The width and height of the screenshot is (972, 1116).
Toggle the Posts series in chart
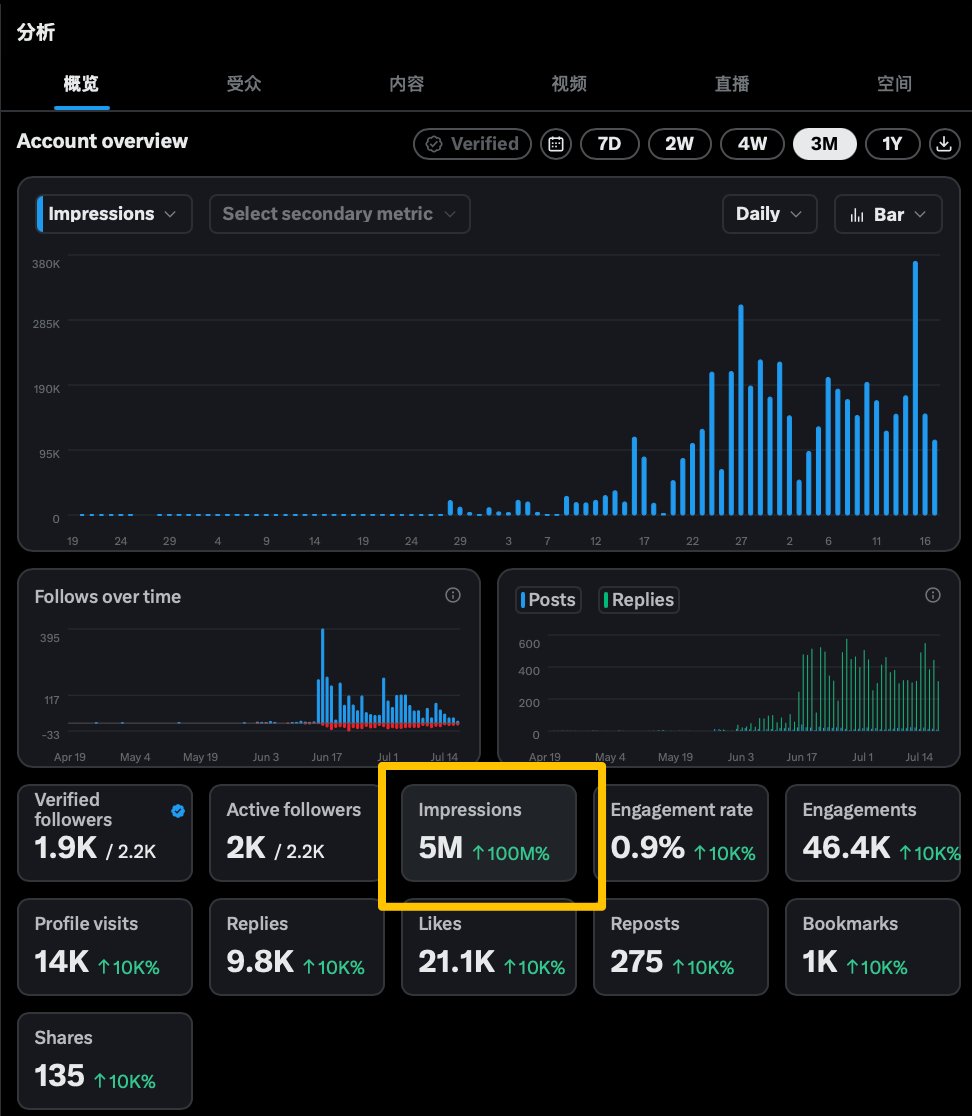pyautogui.click(x=548, y=600)
